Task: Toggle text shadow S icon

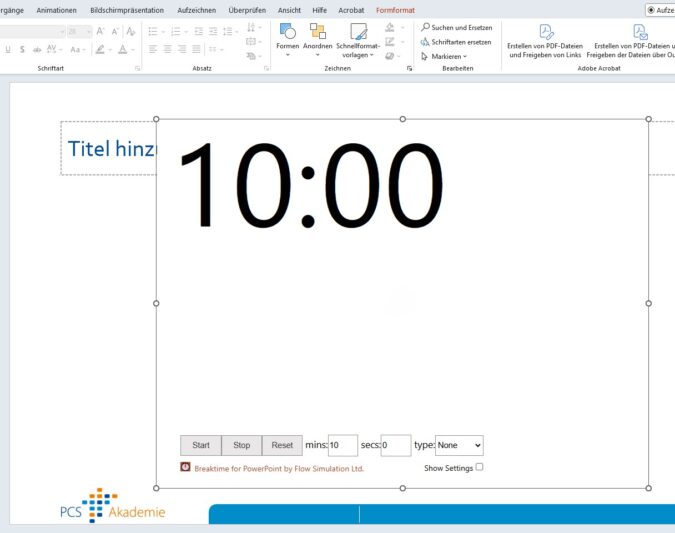Action: [x=22, y=50]
